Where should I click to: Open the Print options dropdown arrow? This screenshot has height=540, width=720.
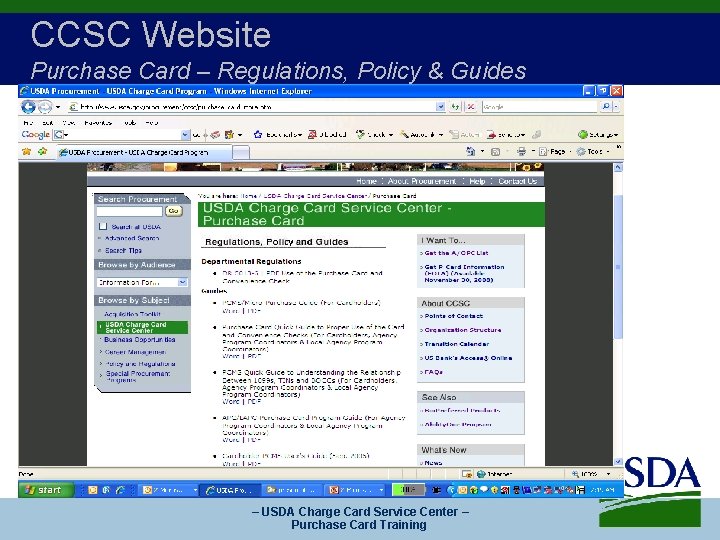[x=533, y=151]
